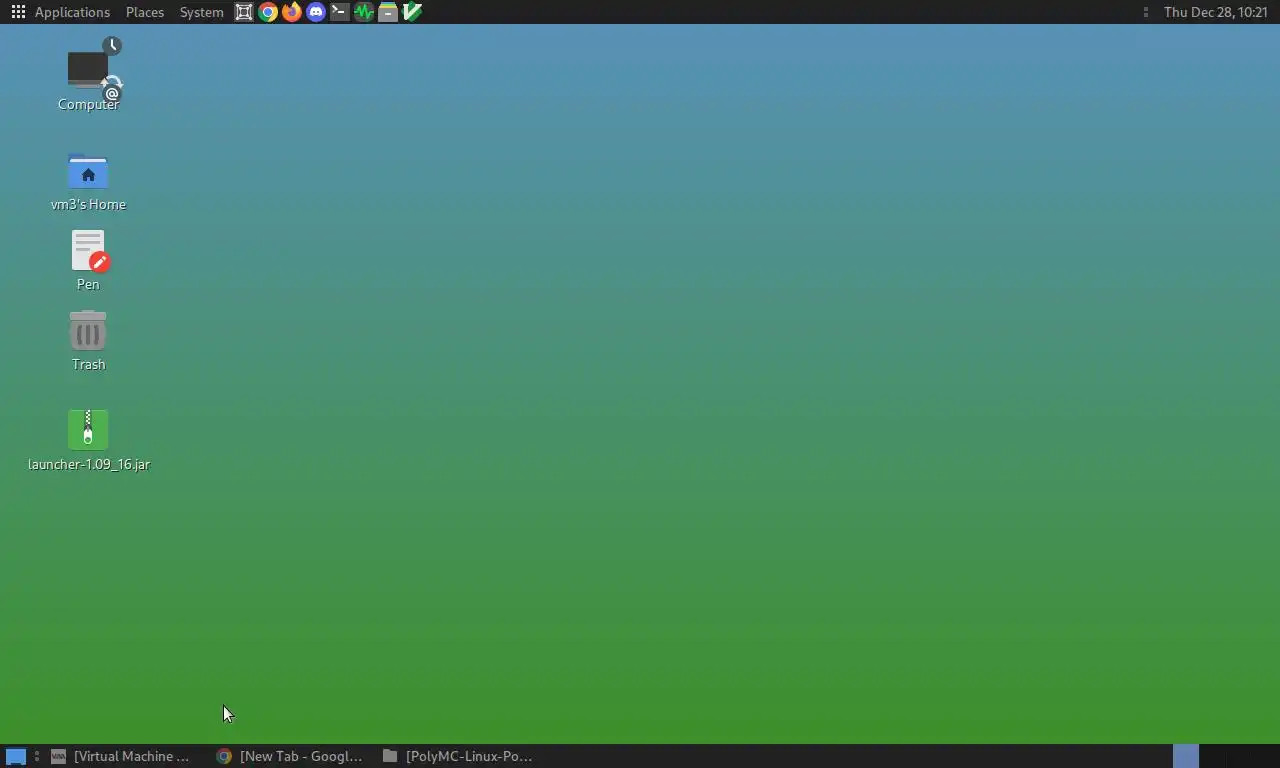Switch to the PolyMC-Linux folder window
The height and width of the screenshot is (768, 1280).
pos(458,756)
